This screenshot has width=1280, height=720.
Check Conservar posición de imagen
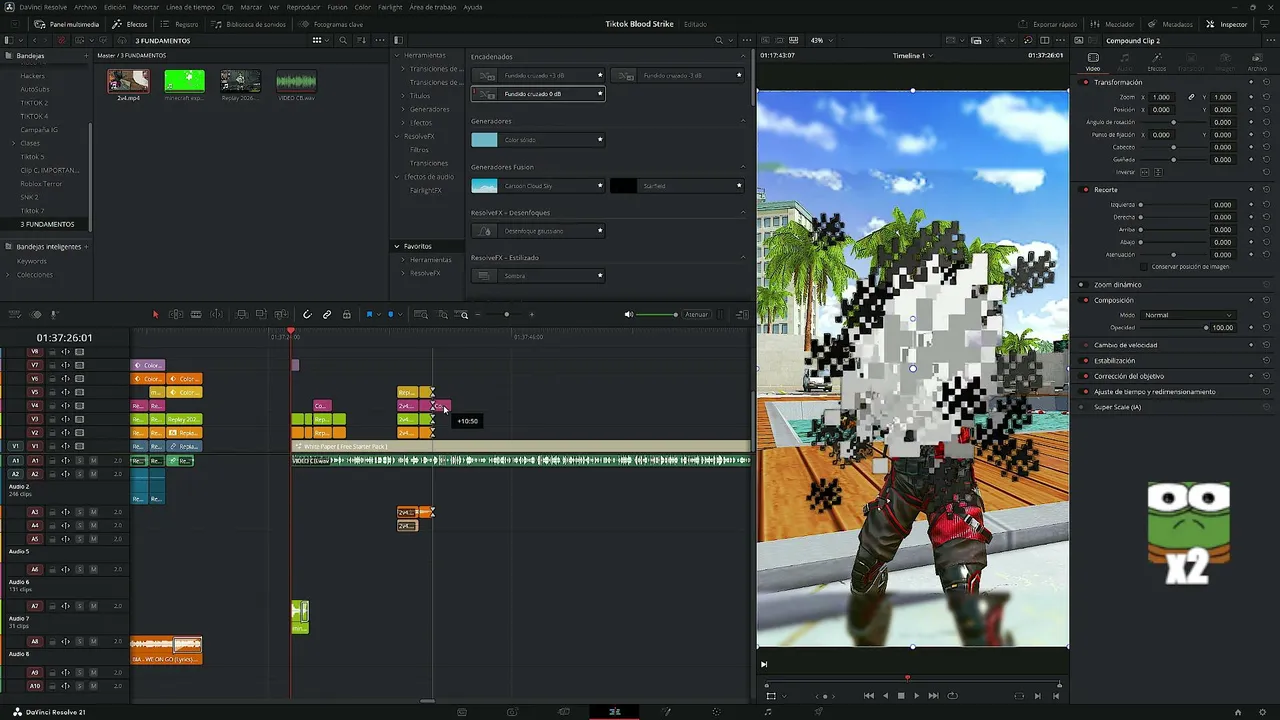(x=1144, y=267)
